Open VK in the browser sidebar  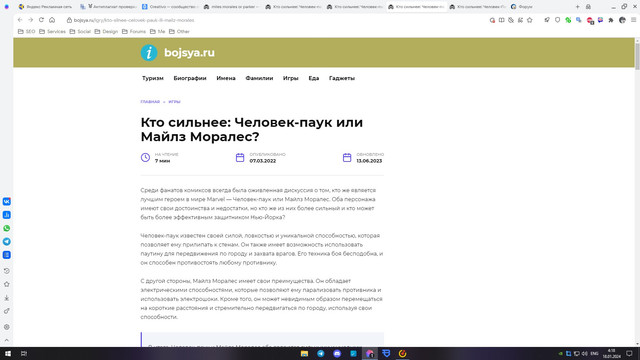[x=7, y=202]
